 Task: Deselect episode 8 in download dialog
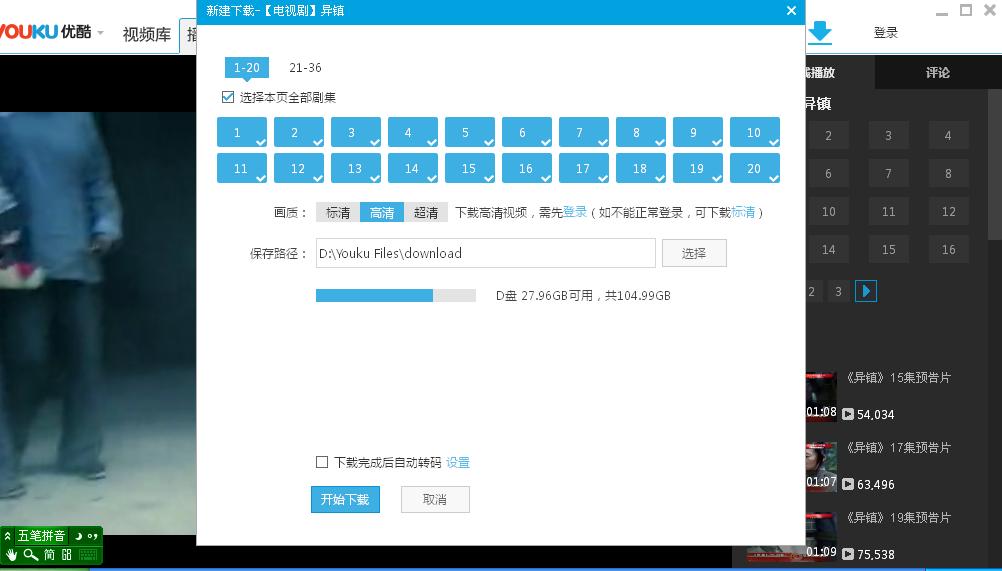(640, 132)
